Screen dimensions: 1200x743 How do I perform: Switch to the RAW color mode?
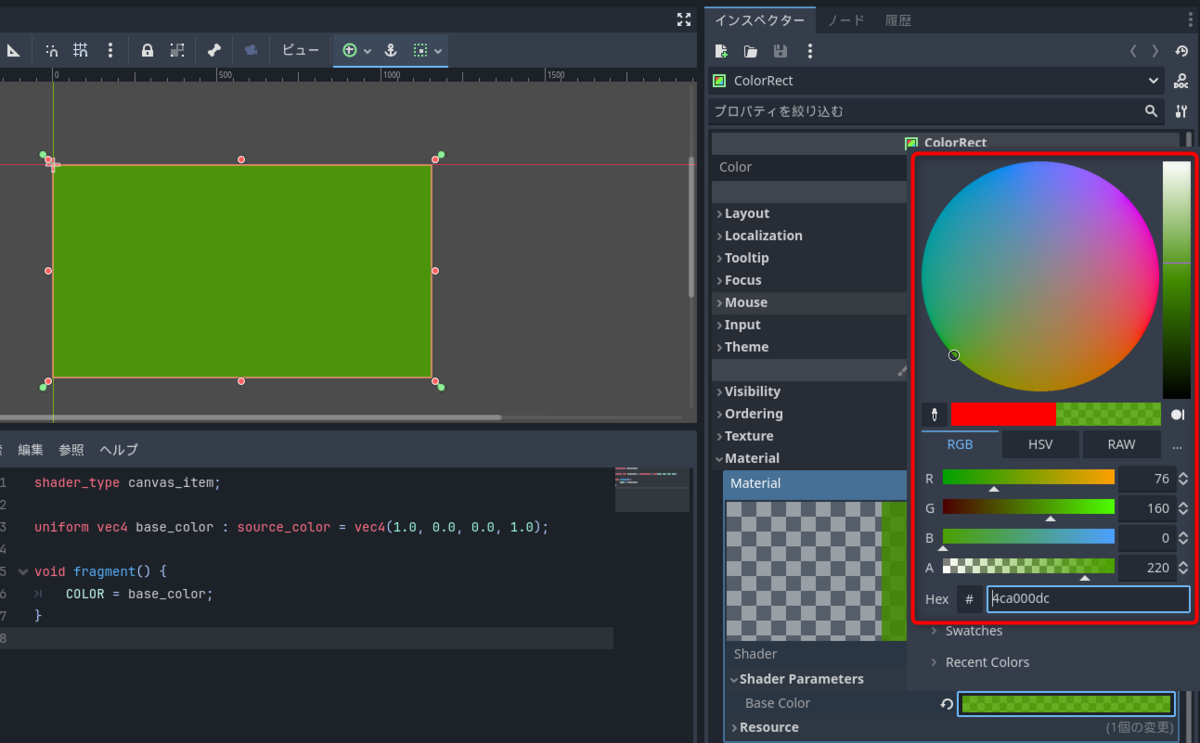click(x=1121, y=443)
